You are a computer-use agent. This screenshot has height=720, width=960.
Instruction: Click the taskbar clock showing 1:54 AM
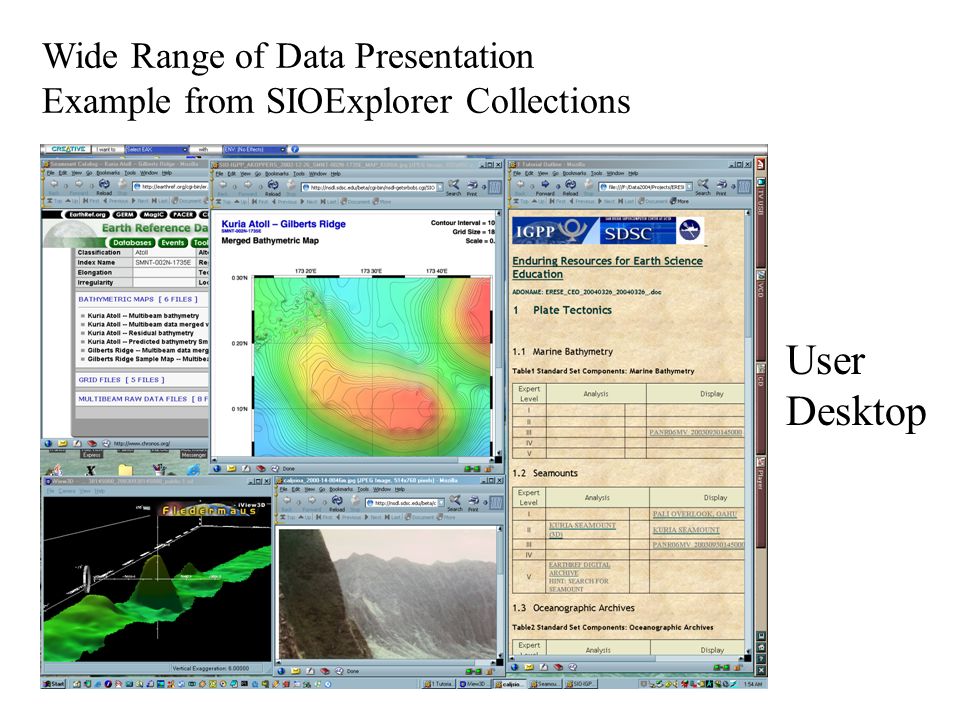(x=752, y=684)
